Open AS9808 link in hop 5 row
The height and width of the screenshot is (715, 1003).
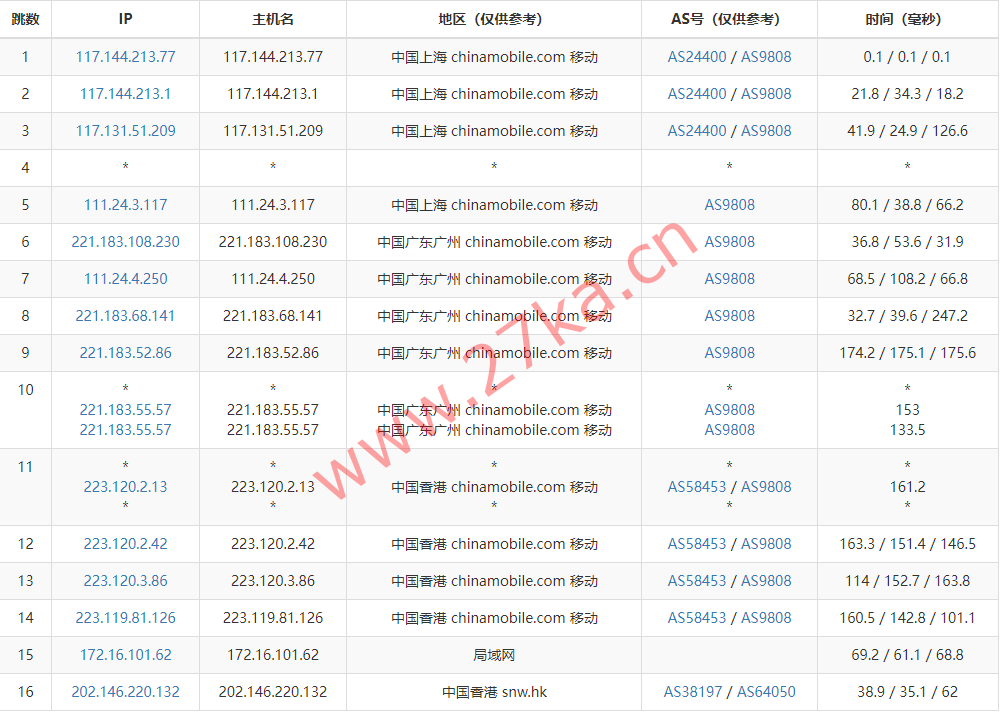coord(729,205)
